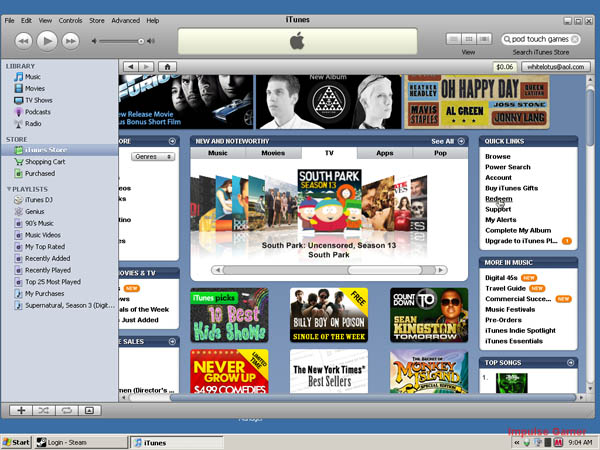The height and width of the screenshot is (450, 600).
Task: Open the Windows Start button
Action: (16, 442)
